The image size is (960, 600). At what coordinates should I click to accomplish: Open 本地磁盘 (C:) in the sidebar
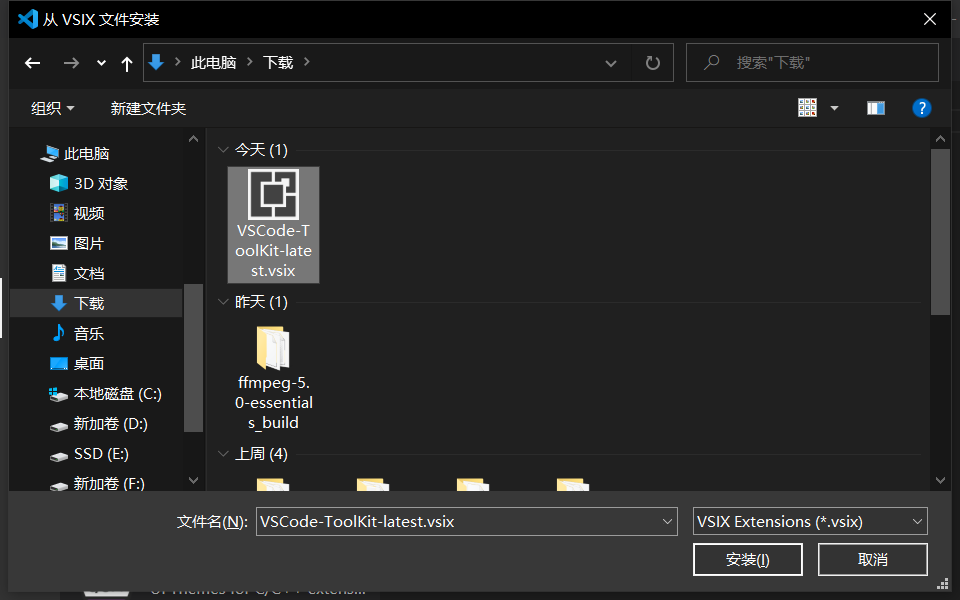pos(118,394)
